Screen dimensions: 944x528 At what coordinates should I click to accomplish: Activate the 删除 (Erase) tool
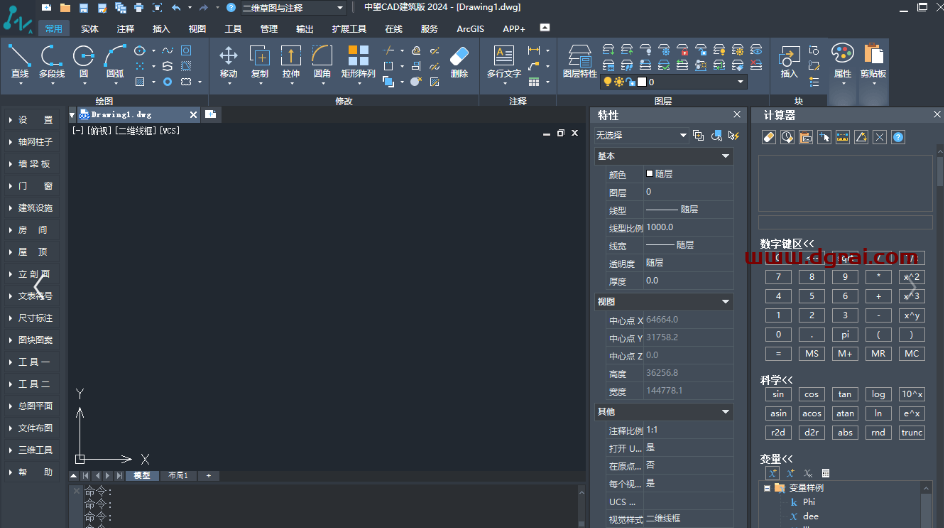tap(459, 60)
